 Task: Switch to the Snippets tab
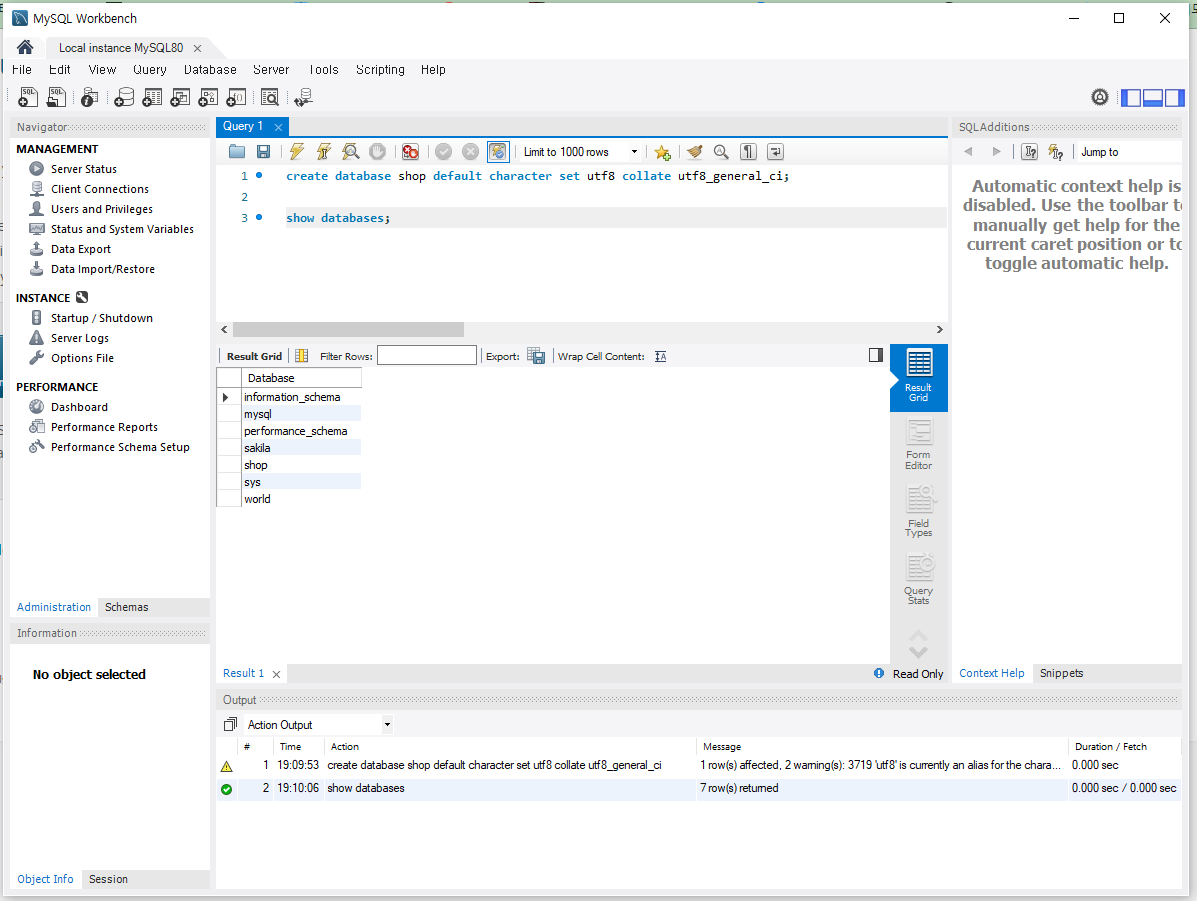click(x=1061, y=673)
